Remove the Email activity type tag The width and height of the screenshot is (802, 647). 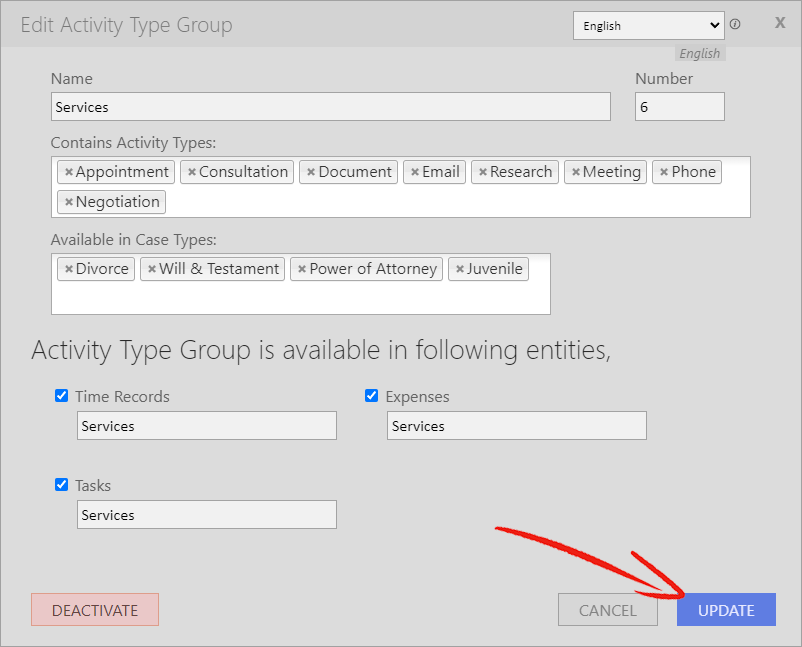(x=415, y=172)
